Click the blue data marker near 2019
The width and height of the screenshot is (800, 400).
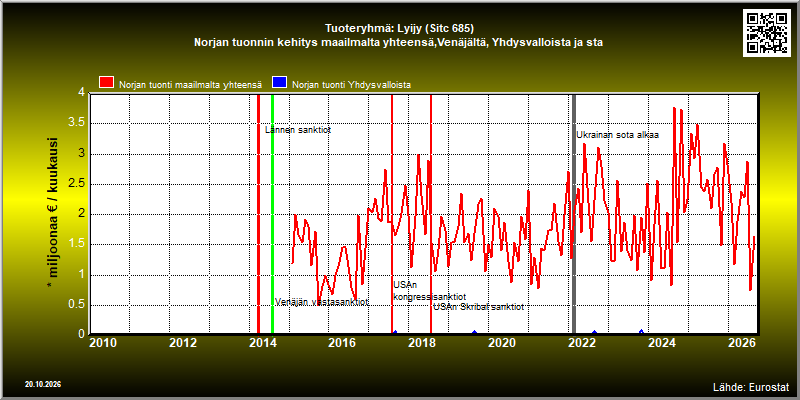click(x=474, y=333)
